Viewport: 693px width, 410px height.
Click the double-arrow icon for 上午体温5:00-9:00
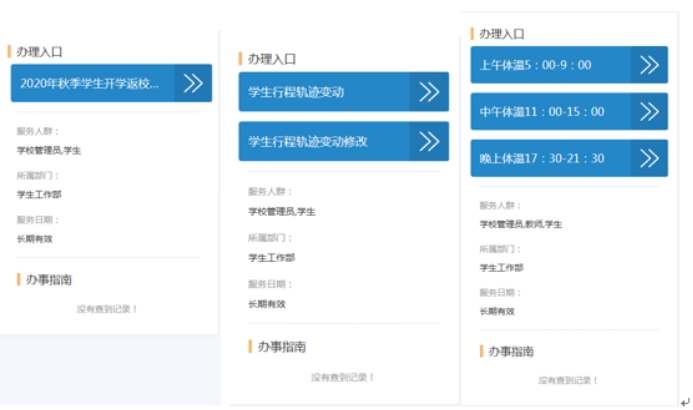pos(649,65)
